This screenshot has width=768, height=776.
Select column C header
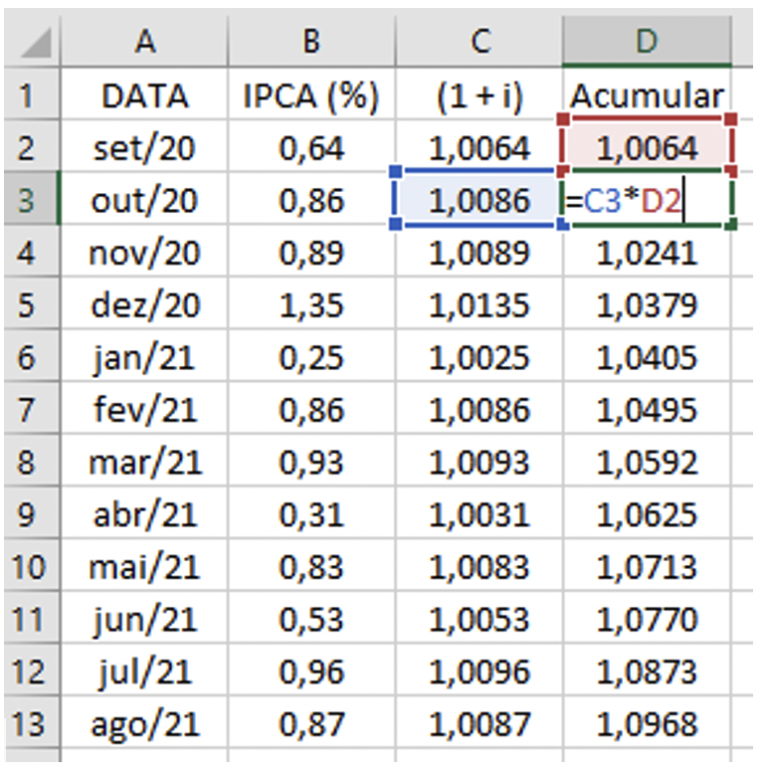479,42
